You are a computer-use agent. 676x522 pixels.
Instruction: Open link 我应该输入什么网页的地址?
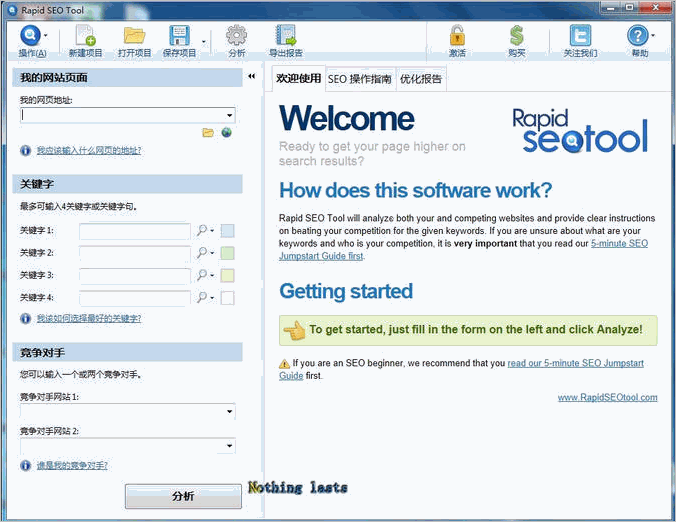click(89, 150)
